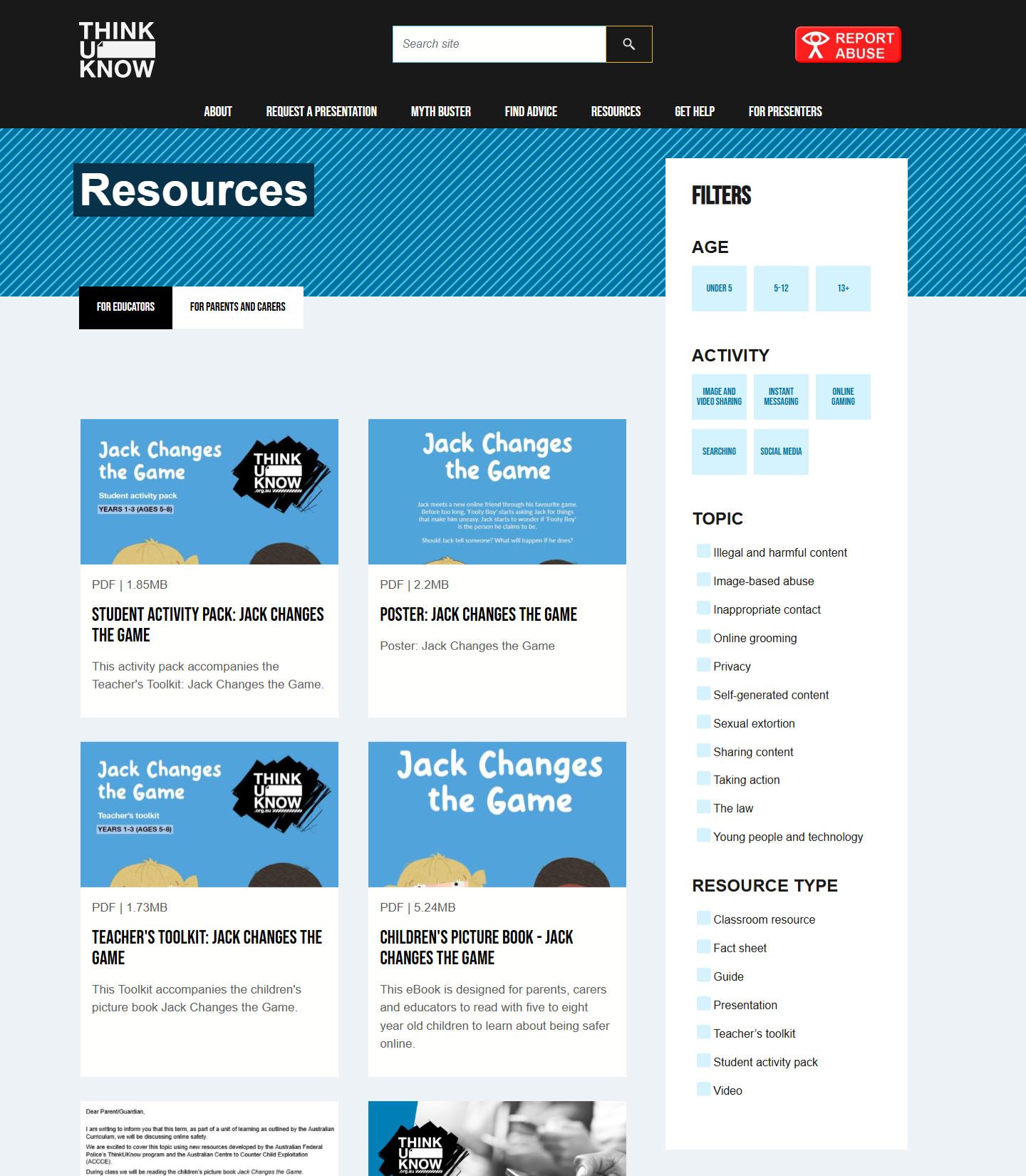The image size is (1026, 1176).
Task: Click the PDF 1.85MB file label
Action: (x=130, y=584)
